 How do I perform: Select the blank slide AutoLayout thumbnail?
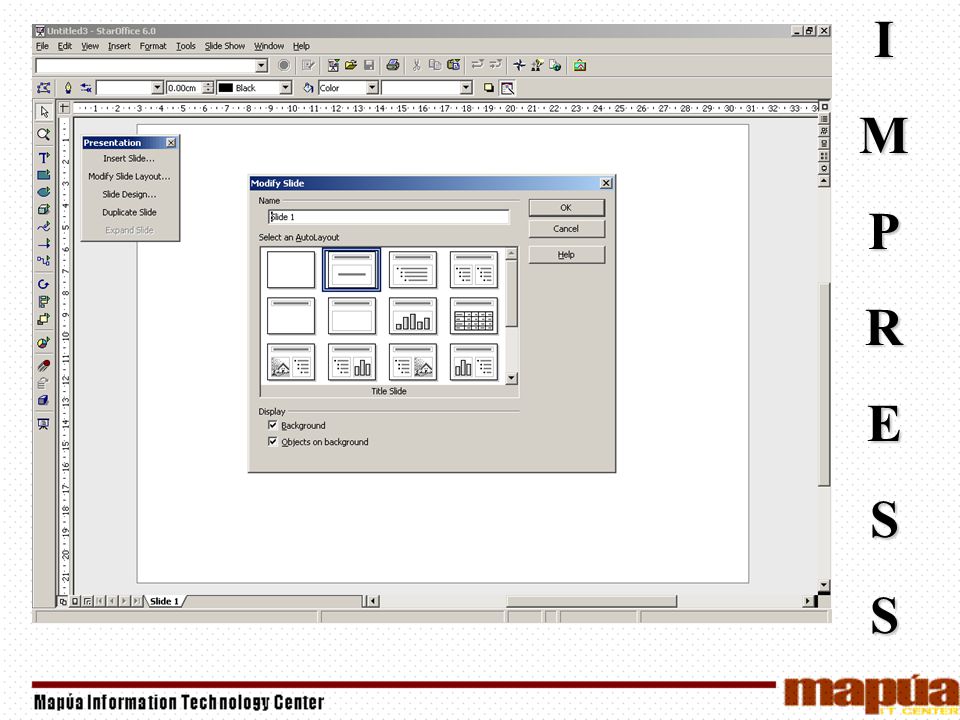(x=291, y=269)
